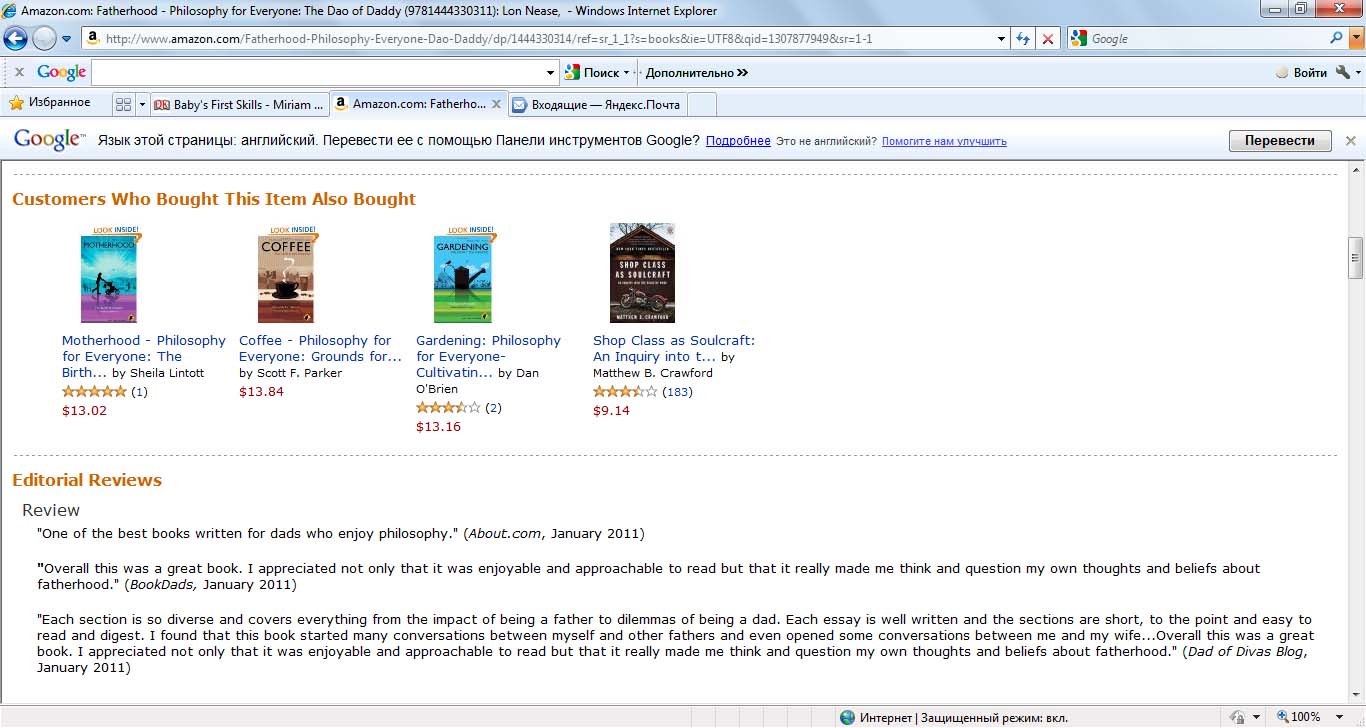1366x728 pixels.
Task: Switch to Baby's First Skills tab
Action: click(239, 104)
